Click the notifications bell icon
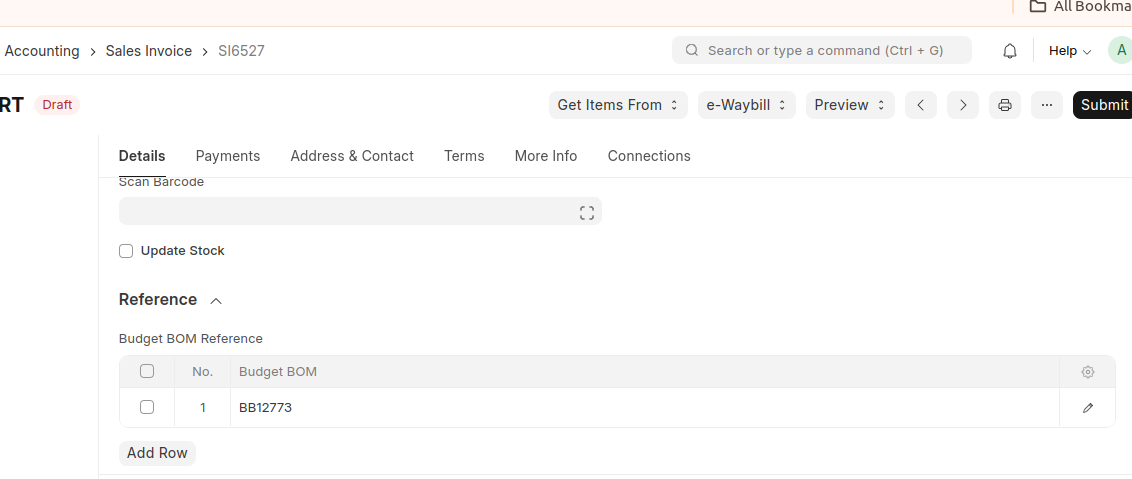The height and width of the screenshot is (479, 1132). coord(1010,51)
